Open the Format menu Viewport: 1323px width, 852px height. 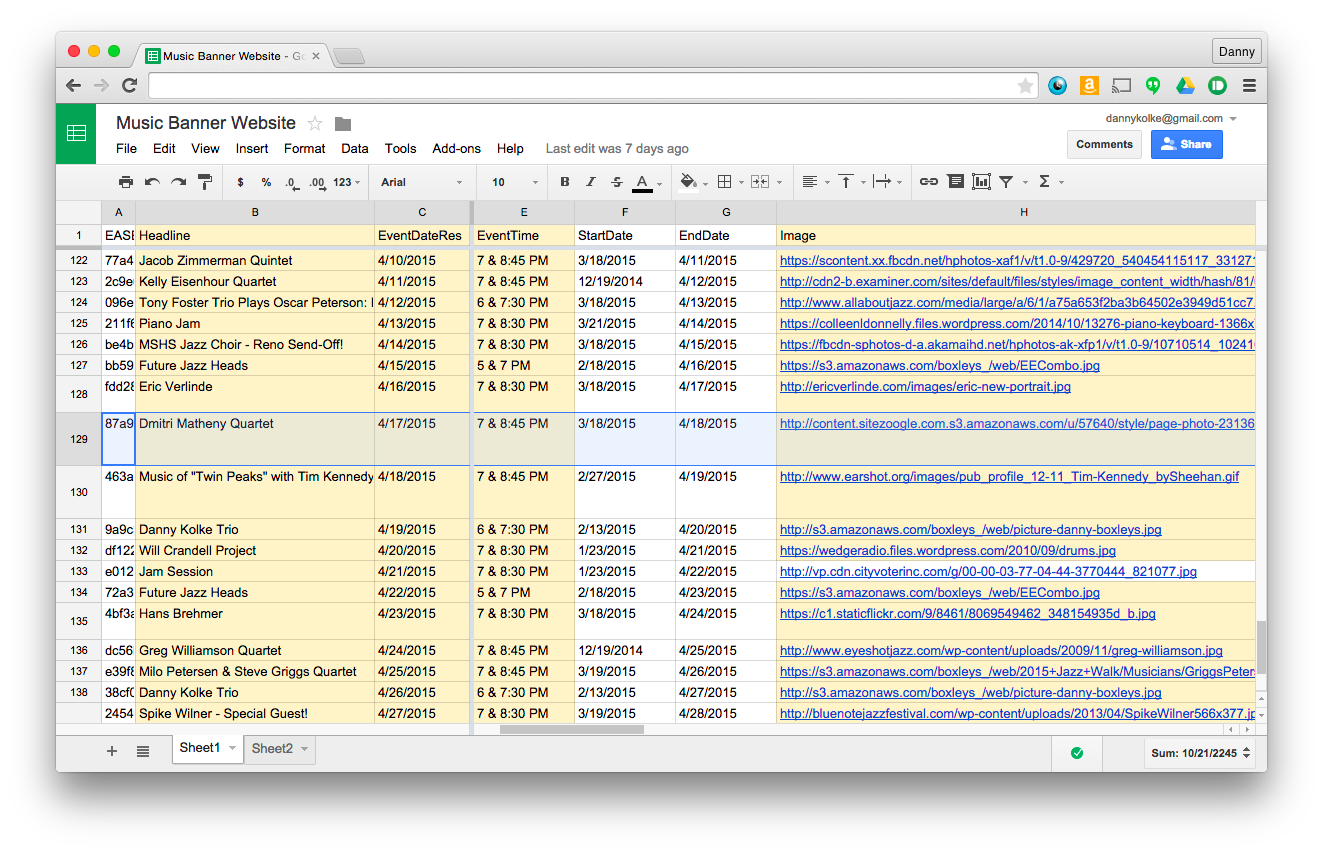304,148
